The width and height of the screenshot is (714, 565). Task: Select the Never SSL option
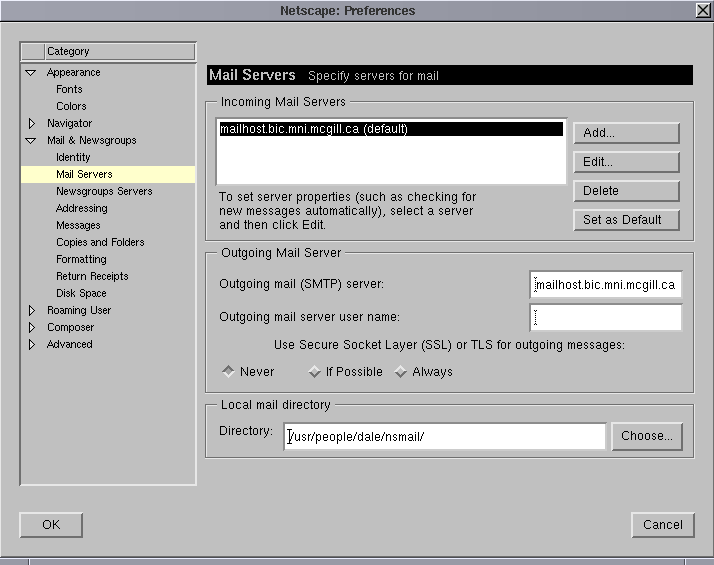[228, 372]
